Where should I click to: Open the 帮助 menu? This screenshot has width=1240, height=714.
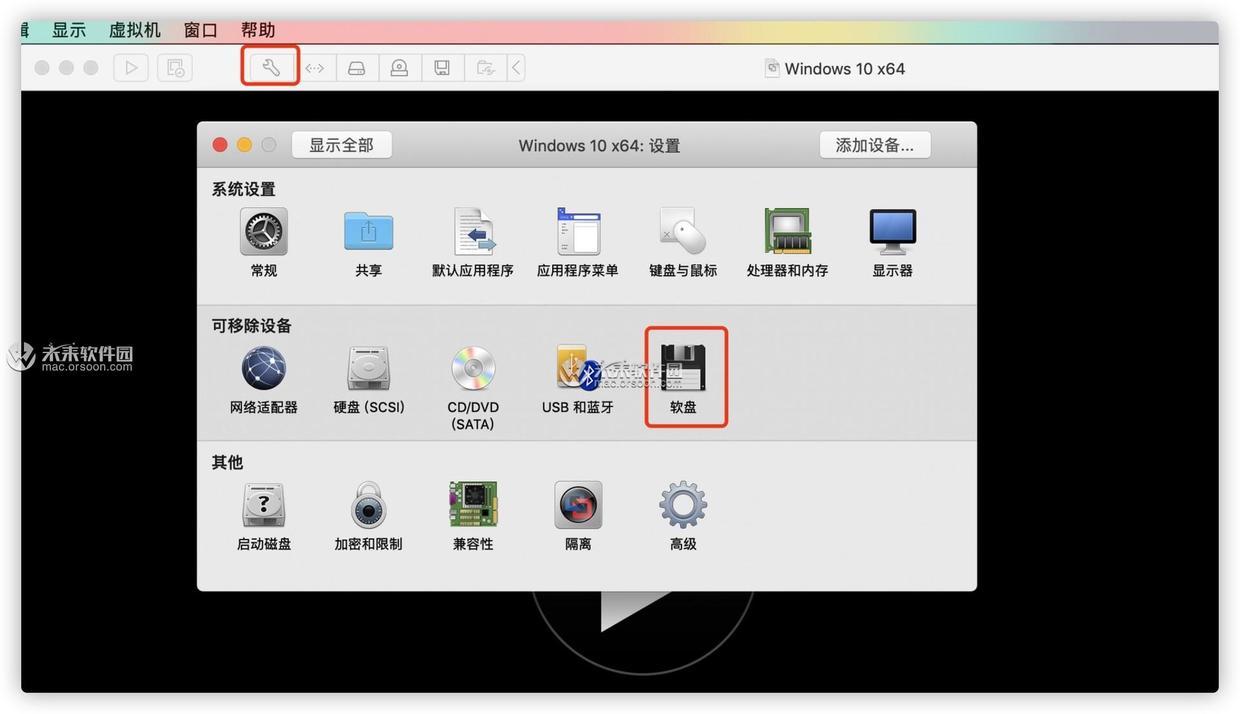258,30
